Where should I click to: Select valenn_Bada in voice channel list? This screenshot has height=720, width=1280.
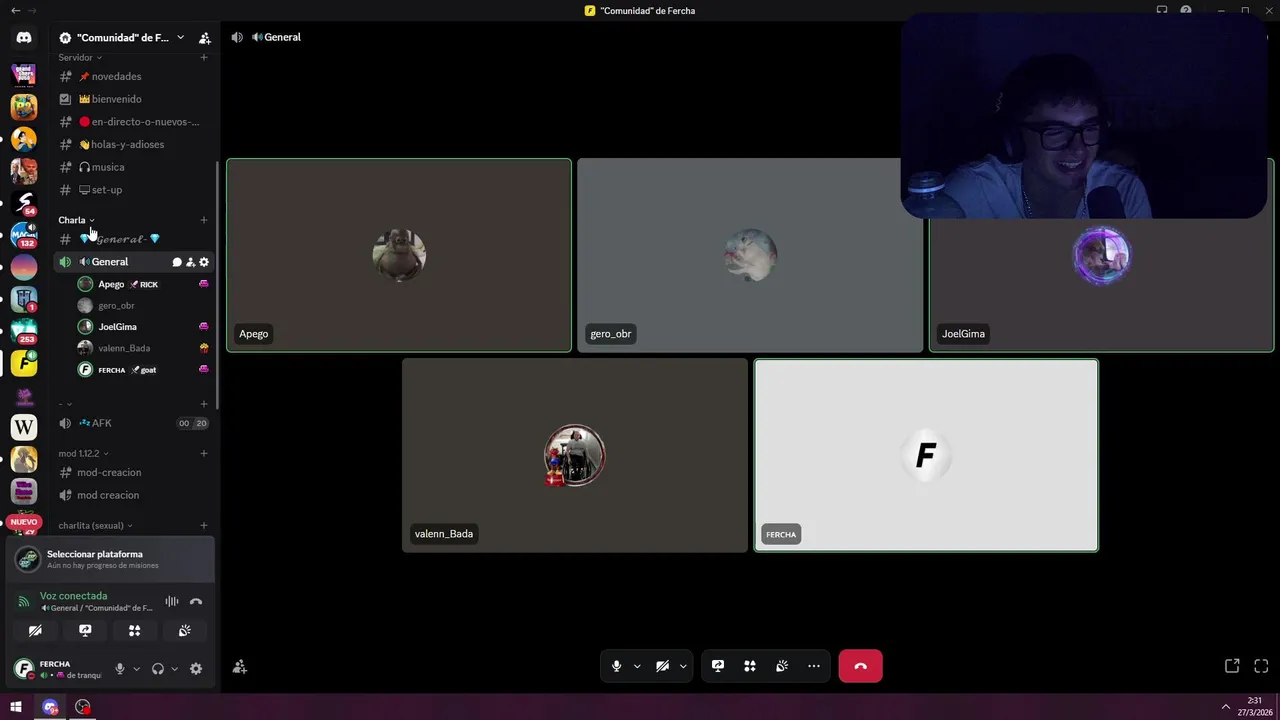click(x=142, y=348)
